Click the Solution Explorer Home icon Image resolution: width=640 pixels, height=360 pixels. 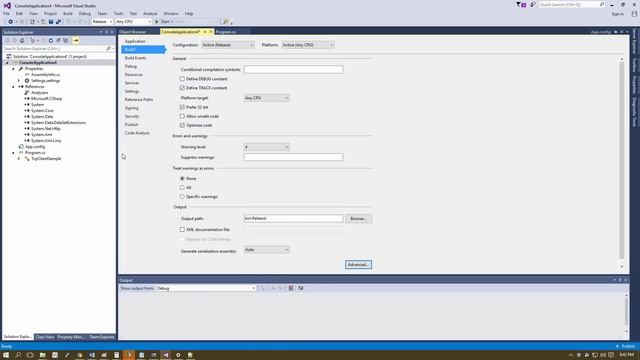coord(22,40)
